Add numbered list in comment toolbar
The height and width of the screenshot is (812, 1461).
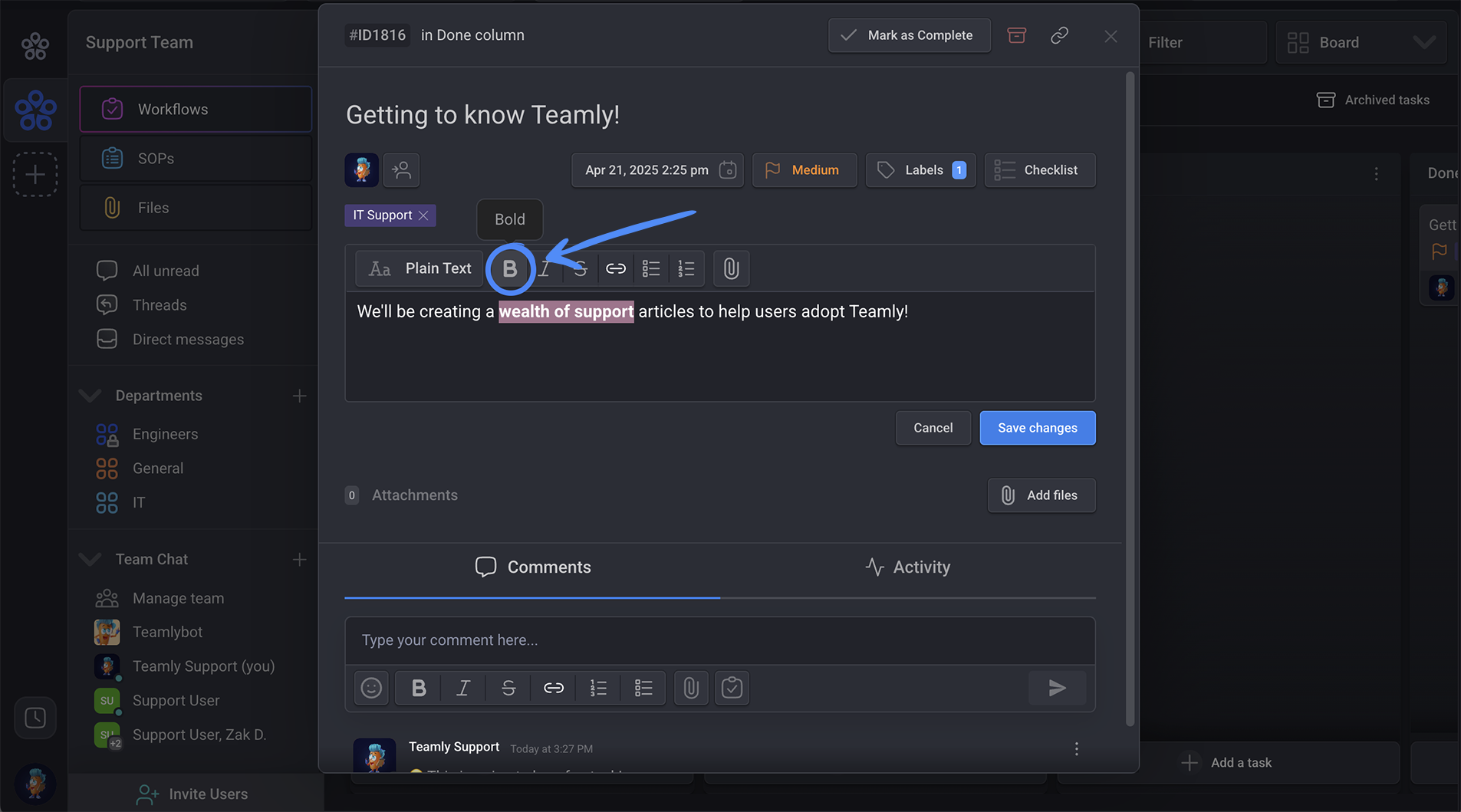(x=598, y=688)
